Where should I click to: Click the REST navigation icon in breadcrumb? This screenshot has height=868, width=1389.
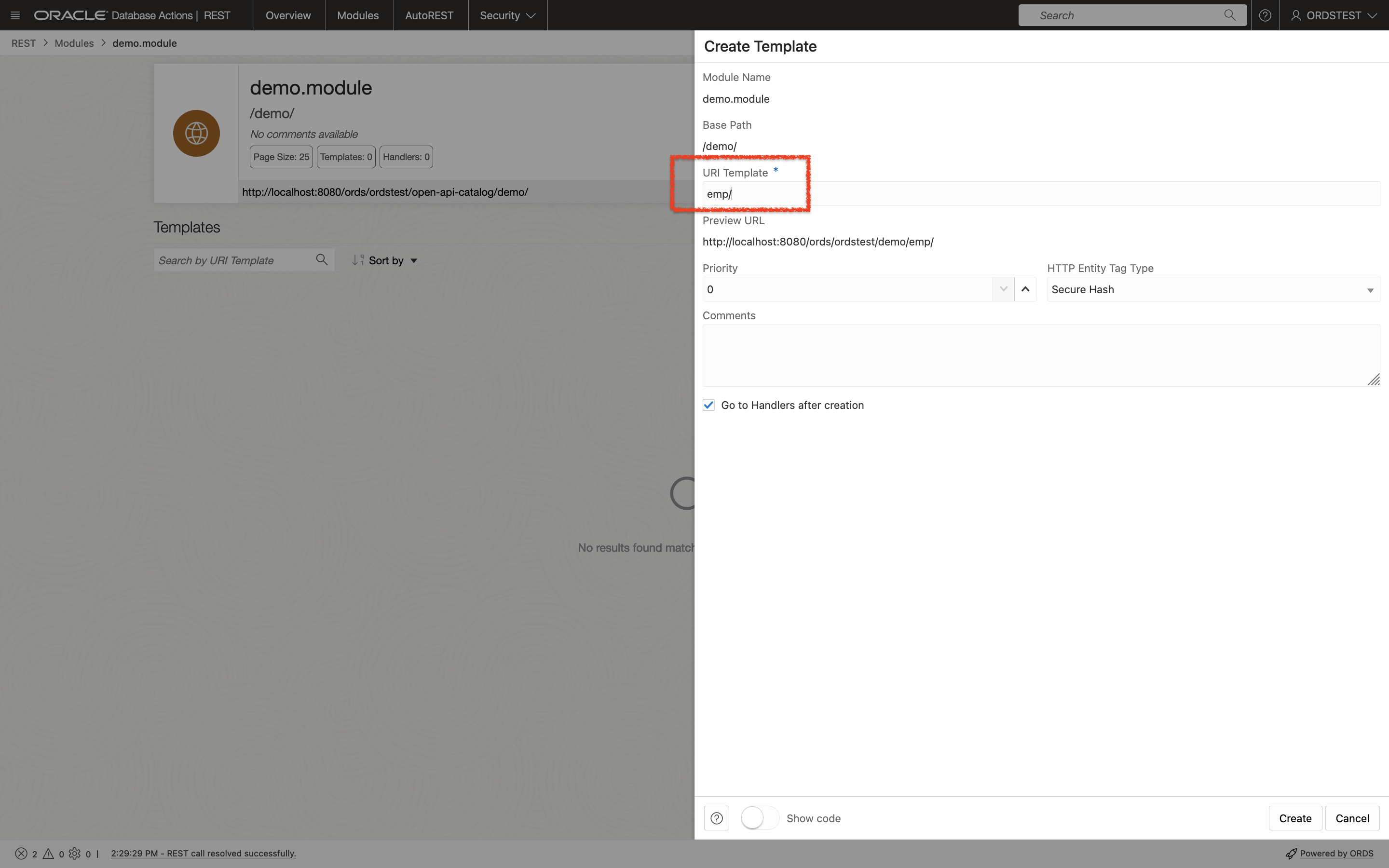22,43
